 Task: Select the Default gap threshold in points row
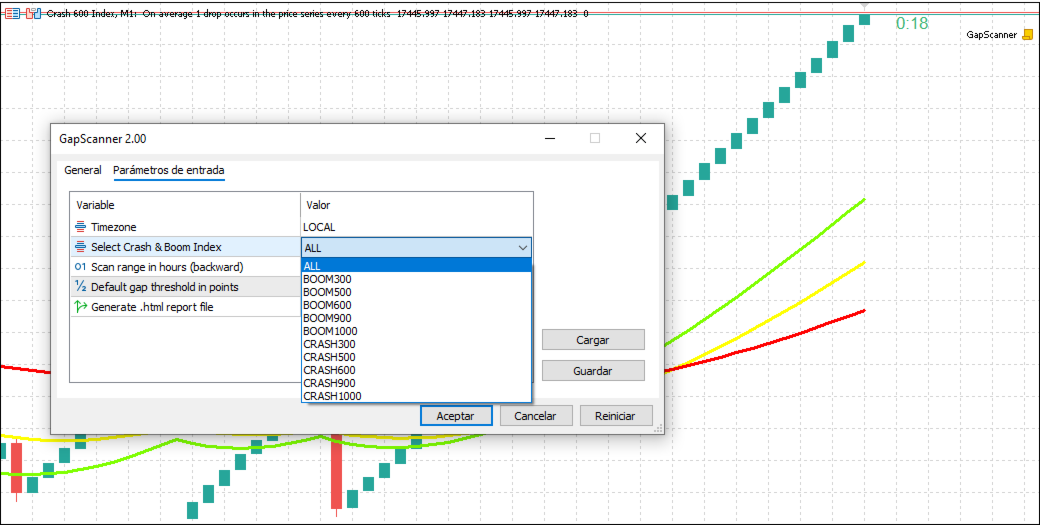(x=186, y=287)
